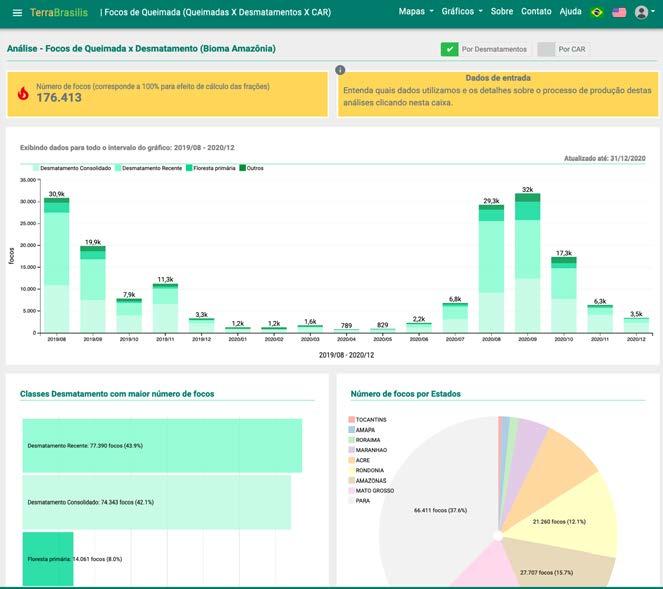Click the x-axis title 2019/08 - 2020/12
This screenshot has height=589, width=663.
[346, 355]
